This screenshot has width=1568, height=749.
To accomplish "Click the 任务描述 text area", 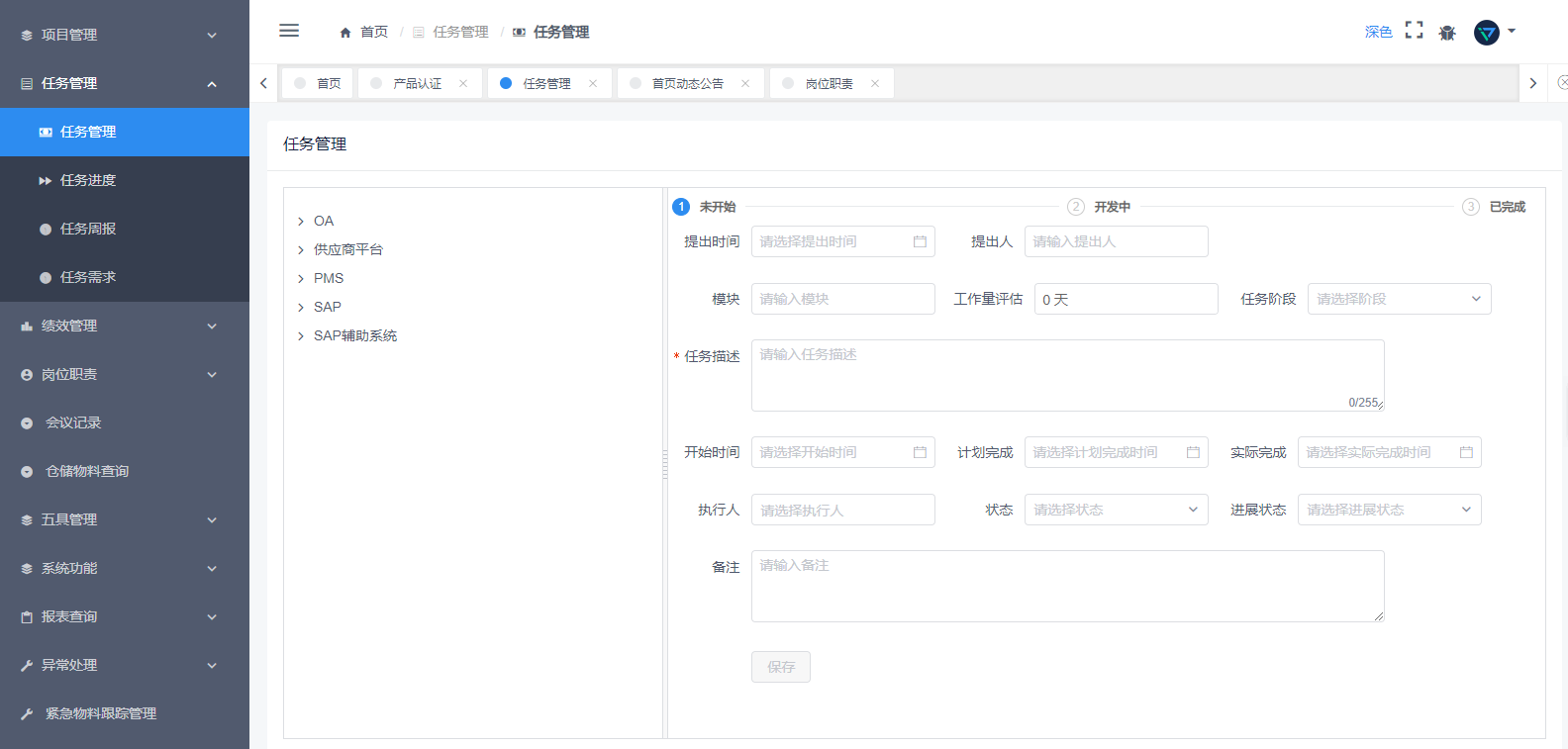I will point(1068,375).
